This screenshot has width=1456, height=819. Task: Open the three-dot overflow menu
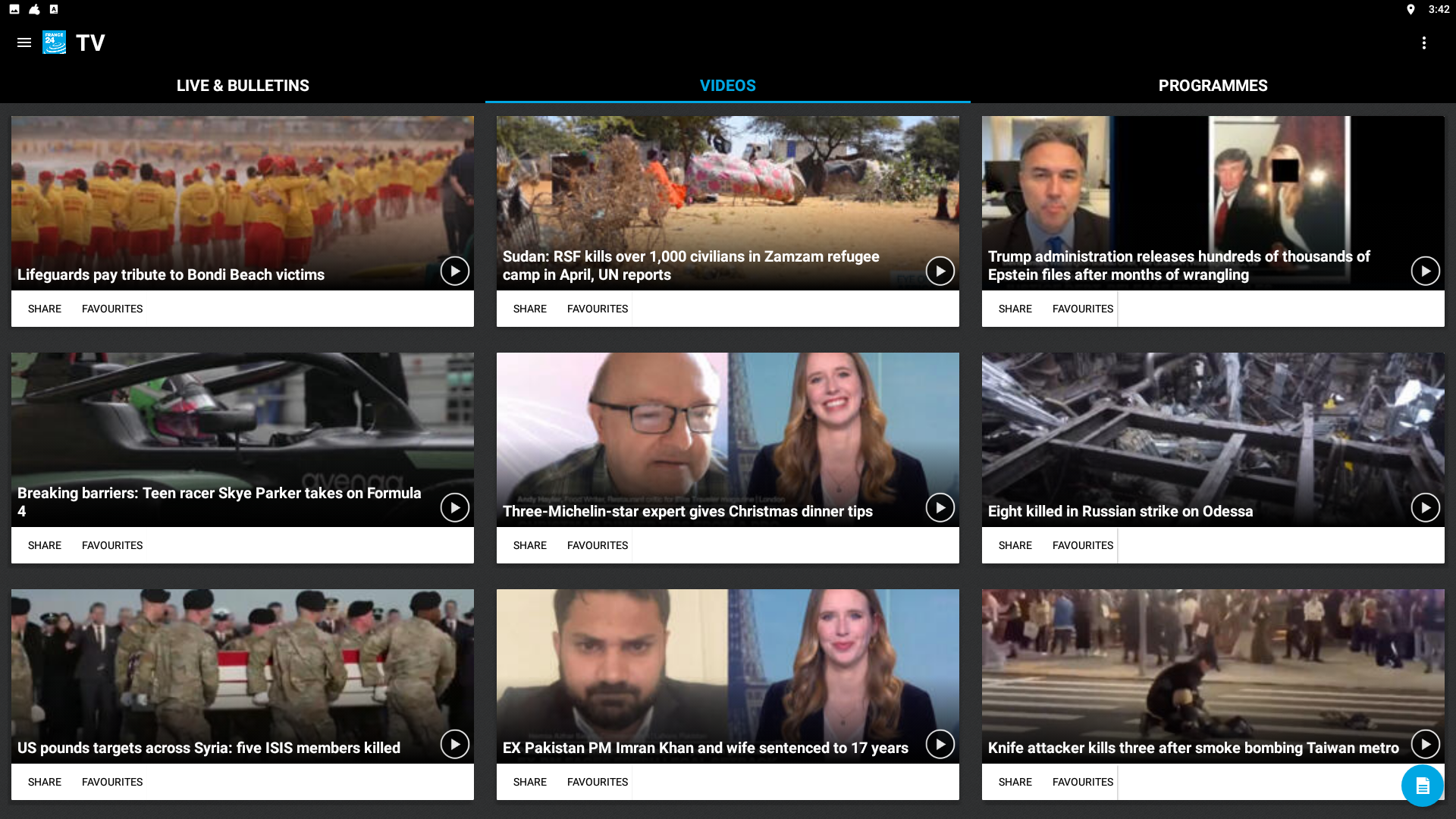[1423, 42]
